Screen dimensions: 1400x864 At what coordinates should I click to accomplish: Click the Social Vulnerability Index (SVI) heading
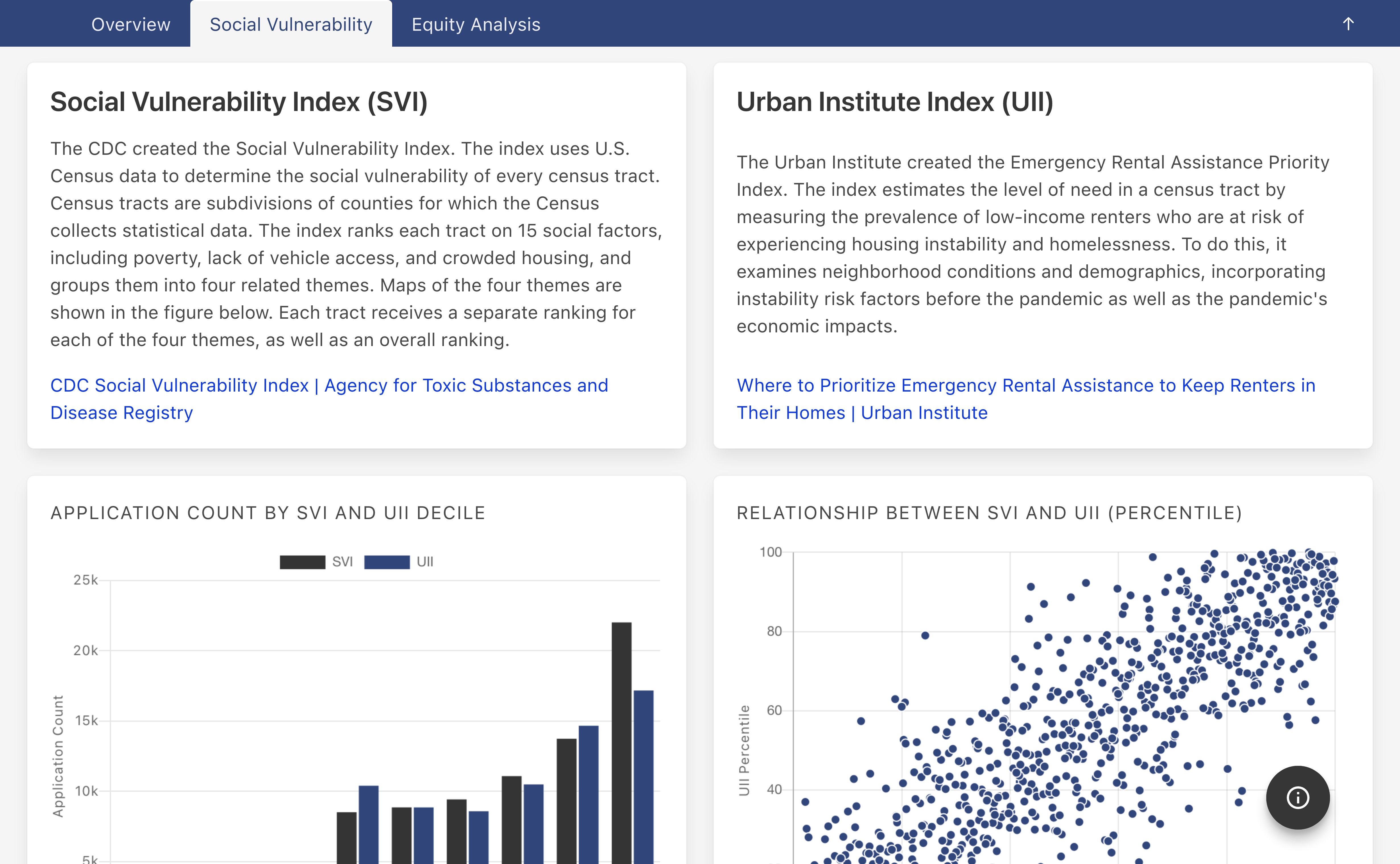click(239, 102)
